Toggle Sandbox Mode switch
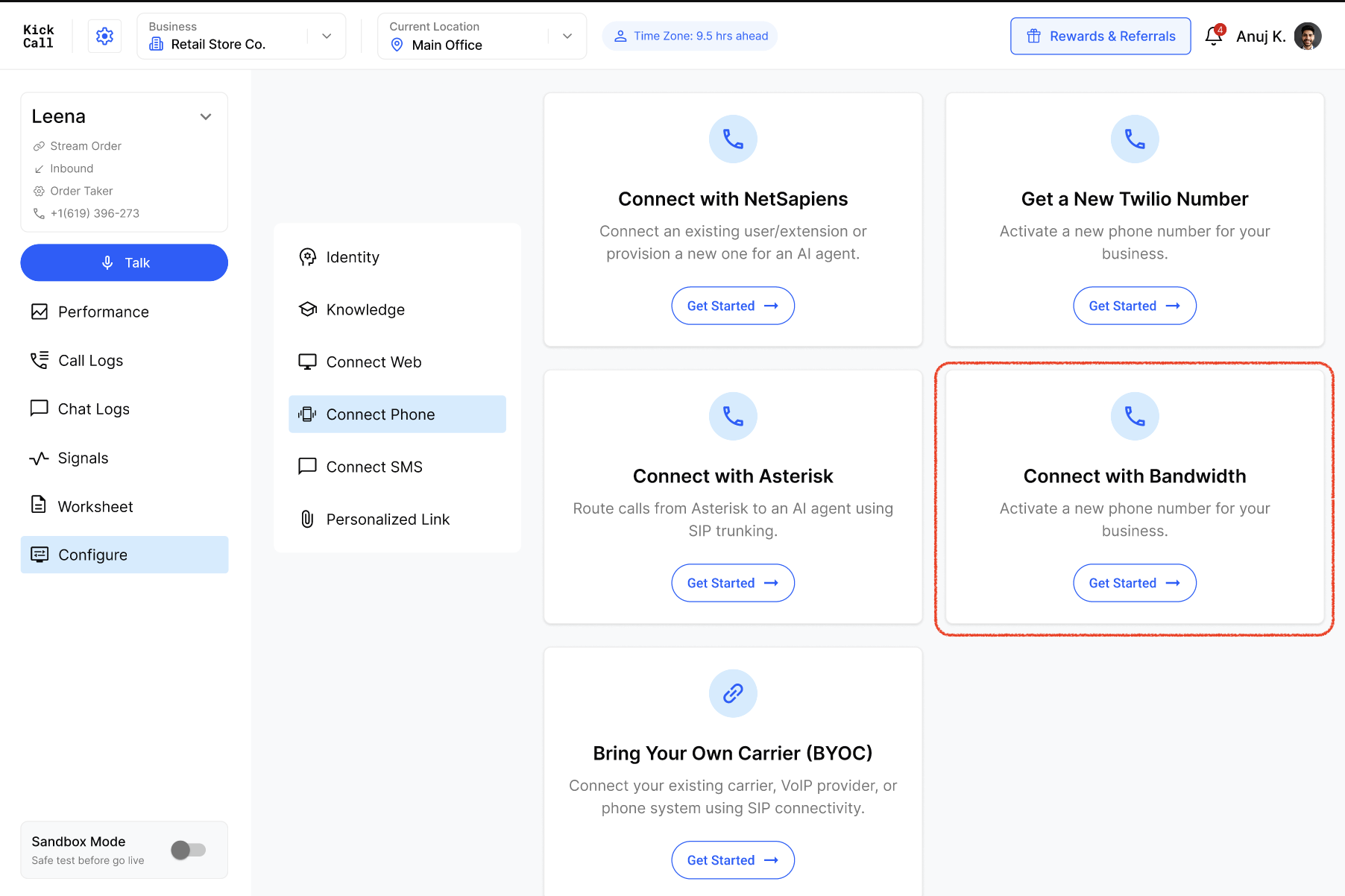Screen dimensions: 1345x896 pyautogui.click(x=189, y=850)
